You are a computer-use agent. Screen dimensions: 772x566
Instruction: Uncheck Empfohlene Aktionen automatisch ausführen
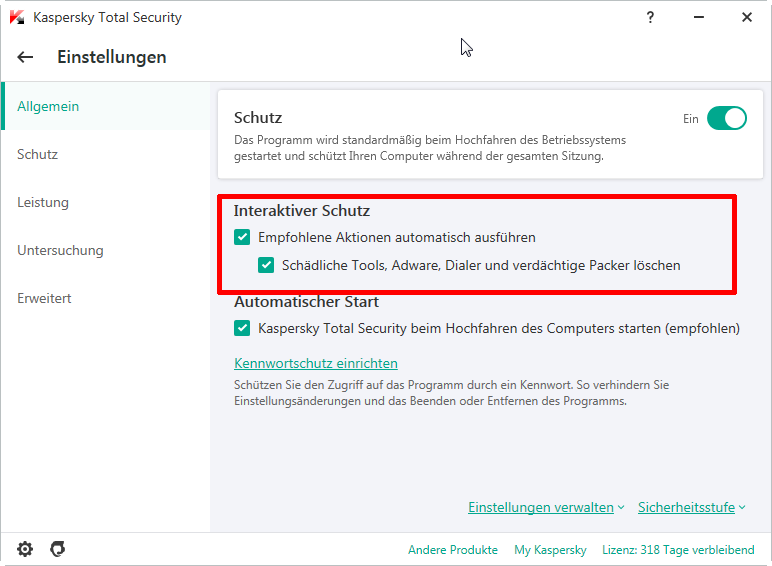[242, 237]
